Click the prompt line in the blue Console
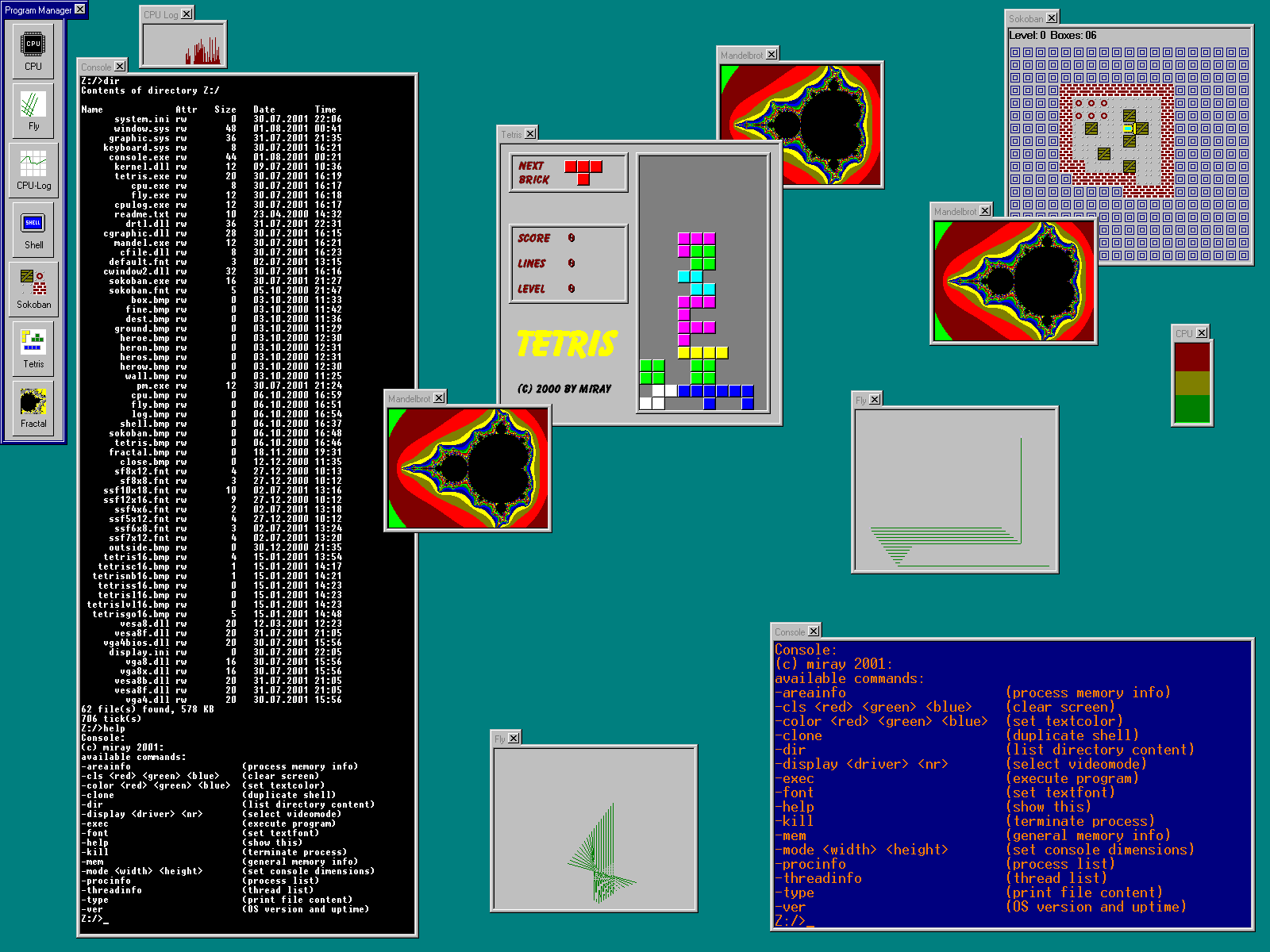 (794, 920)
